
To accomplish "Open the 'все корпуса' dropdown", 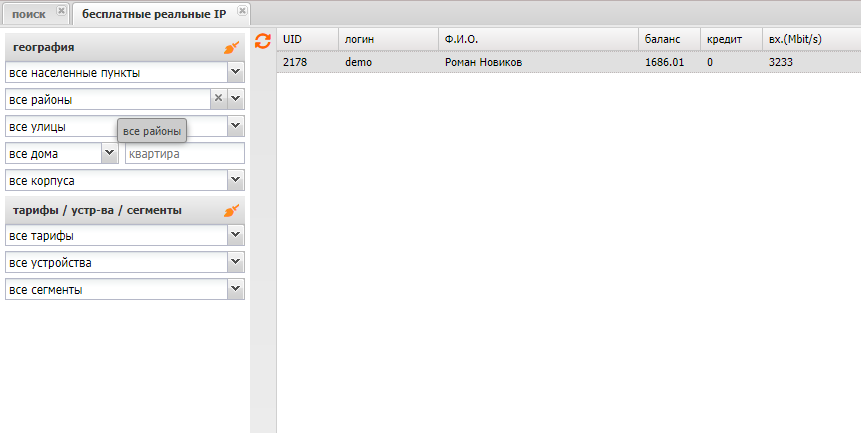I will tap(235, 180).
